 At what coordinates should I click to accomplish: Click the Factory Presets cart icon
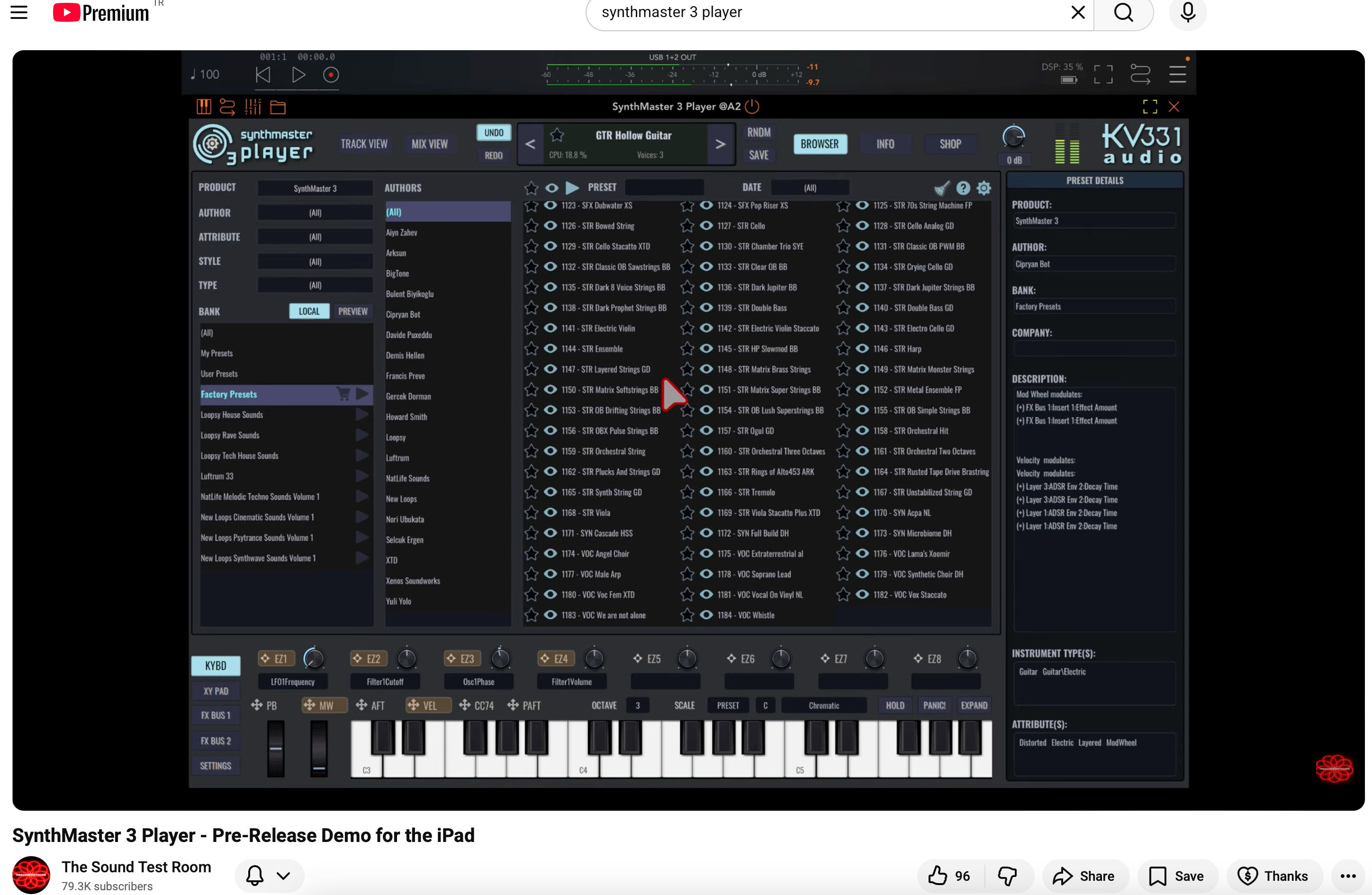(x=343, y=394)
